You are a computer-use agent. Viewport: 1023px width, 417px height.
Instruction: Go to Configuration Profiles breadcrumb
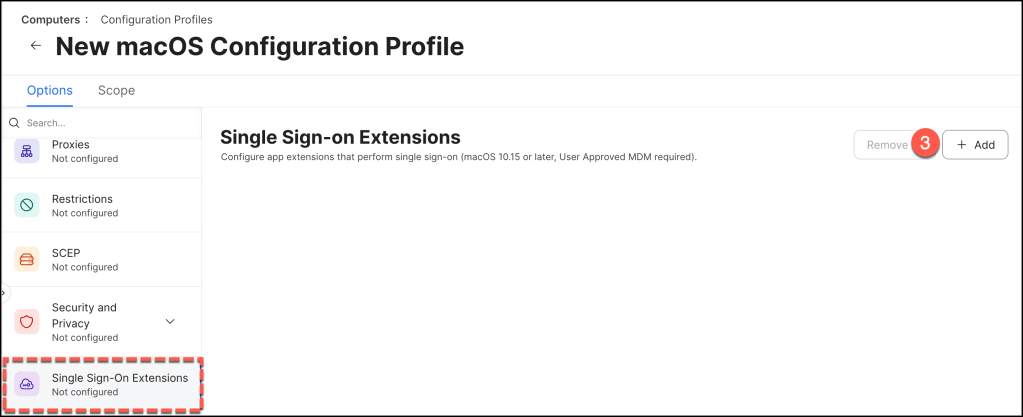(x=155, y=19)
